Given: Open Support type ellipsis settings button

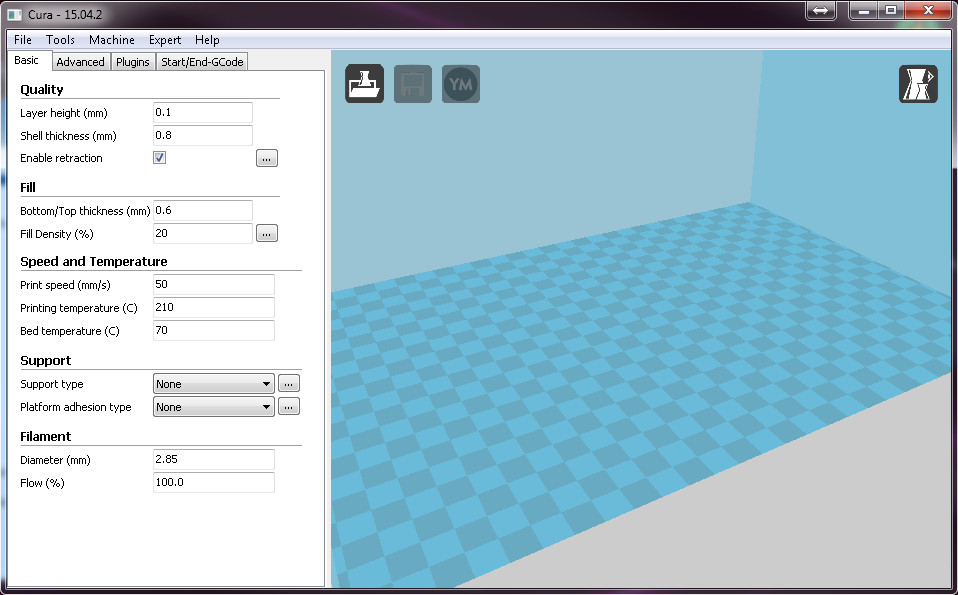Looking at the screenshot, I should coord(288,384).
